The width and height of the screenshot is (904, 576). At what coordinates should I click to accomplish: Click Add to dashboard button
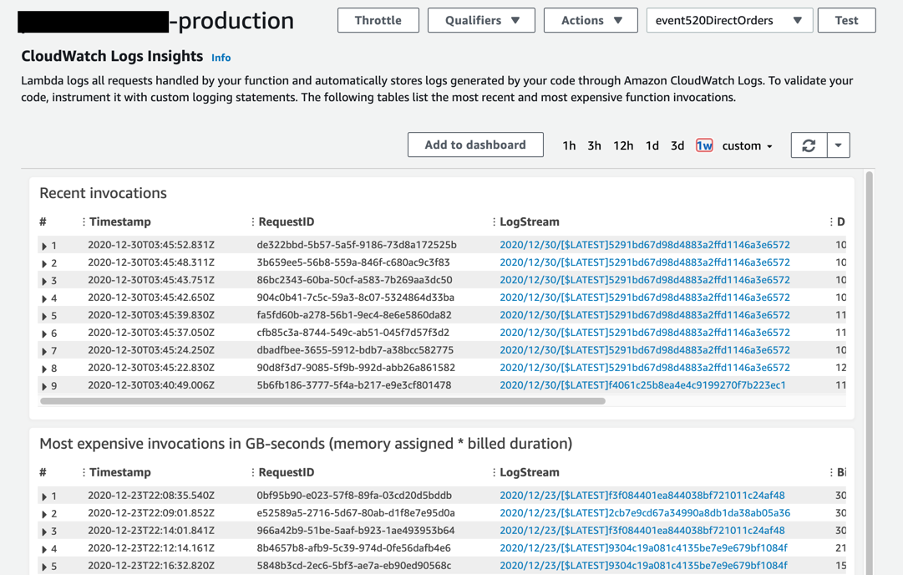pyautogui.click(x=475, y=145)
